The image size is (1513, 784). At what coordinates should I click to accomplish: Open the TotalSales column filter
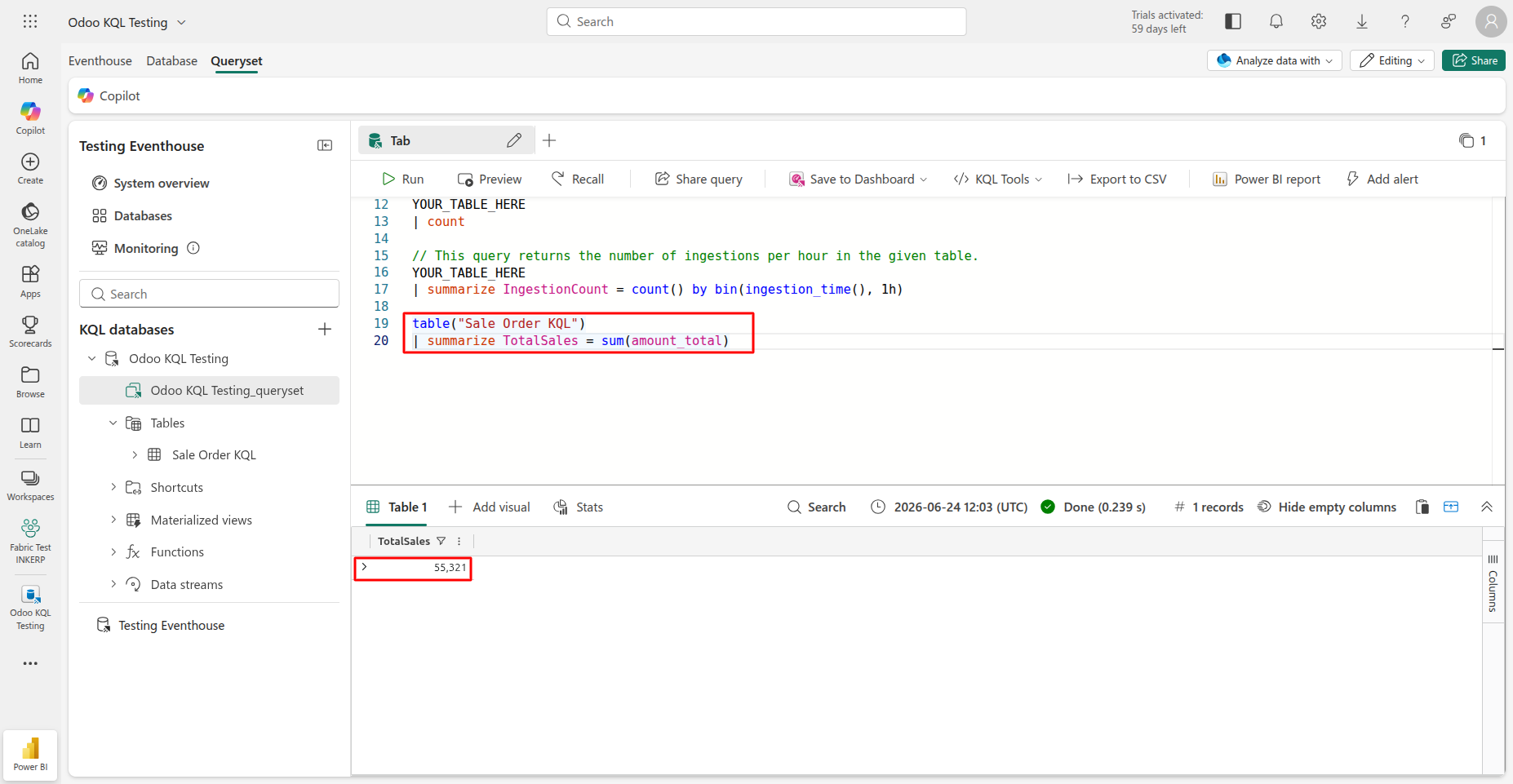coord(441,541)
